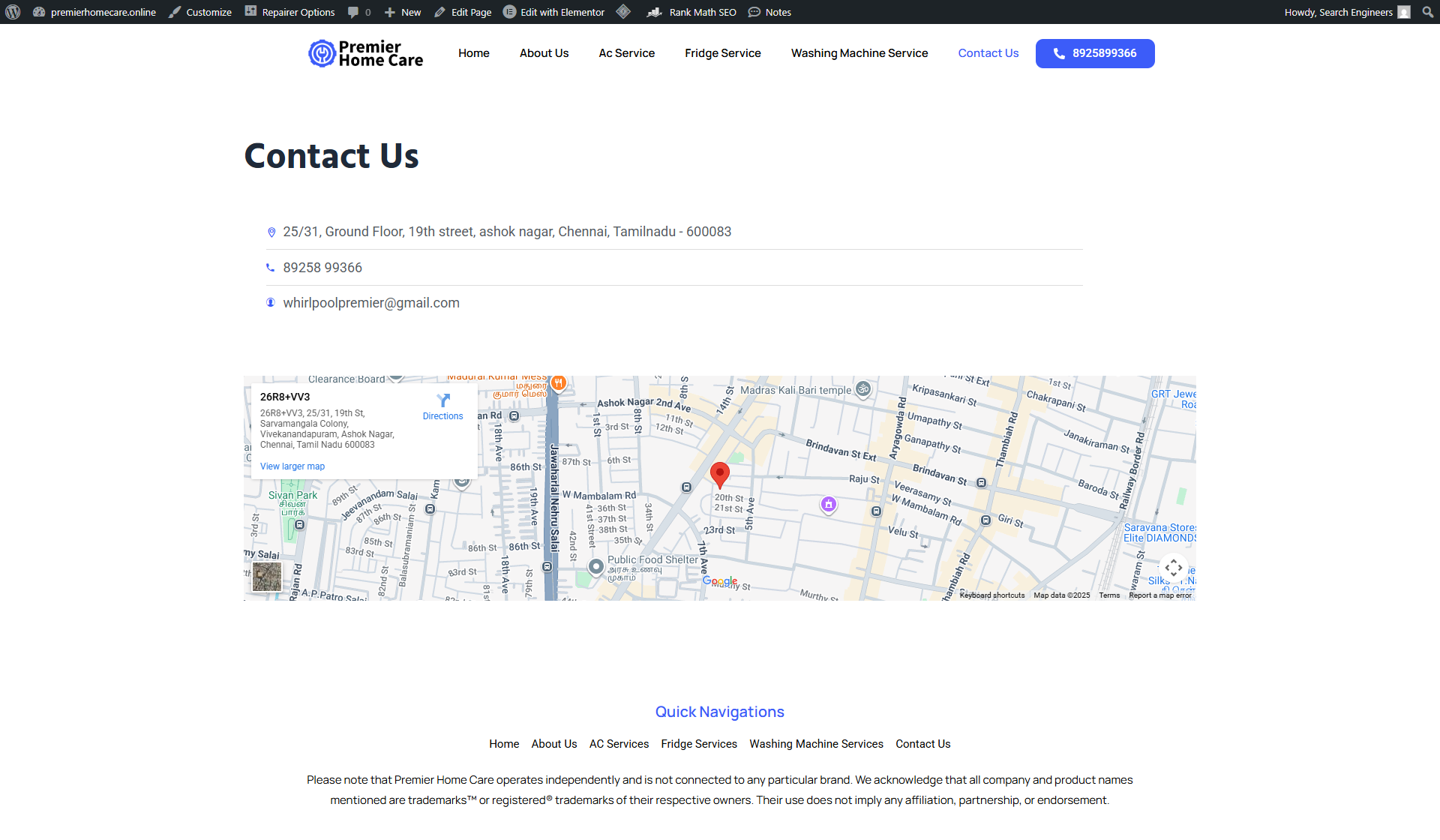Open Washing Machine Service in header
Image resolution: width=1440 pixels, height=840 pixels.
pyautogui.click(x=859, y=53)
